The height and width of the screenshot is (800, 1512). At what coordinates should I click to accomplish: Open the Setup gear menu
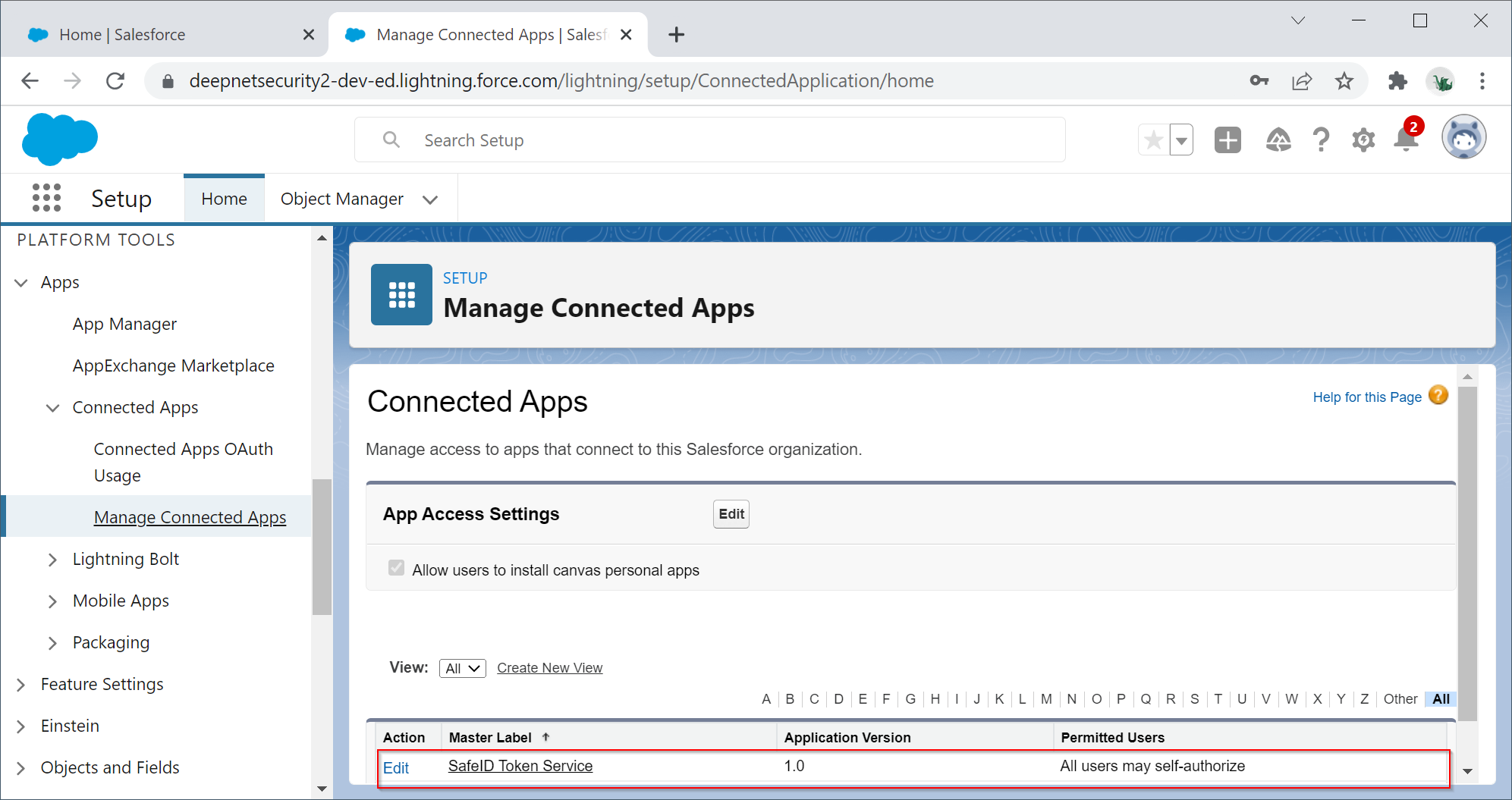tap(1363, 140)
